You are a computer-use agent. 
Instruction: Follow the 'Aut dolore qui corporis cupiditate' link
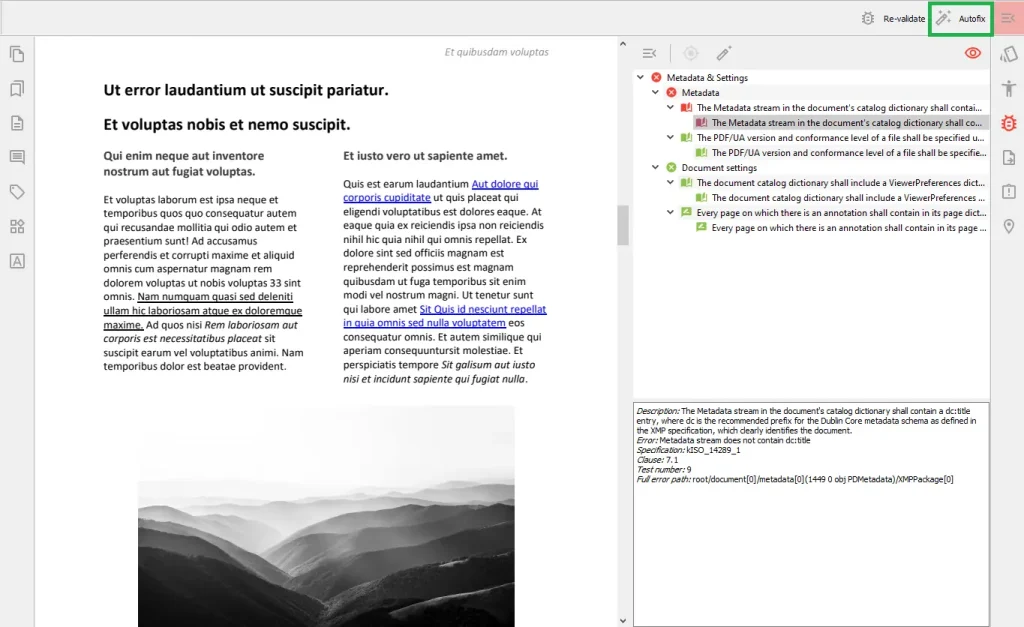pyautogui.click(x=441, y=191)
